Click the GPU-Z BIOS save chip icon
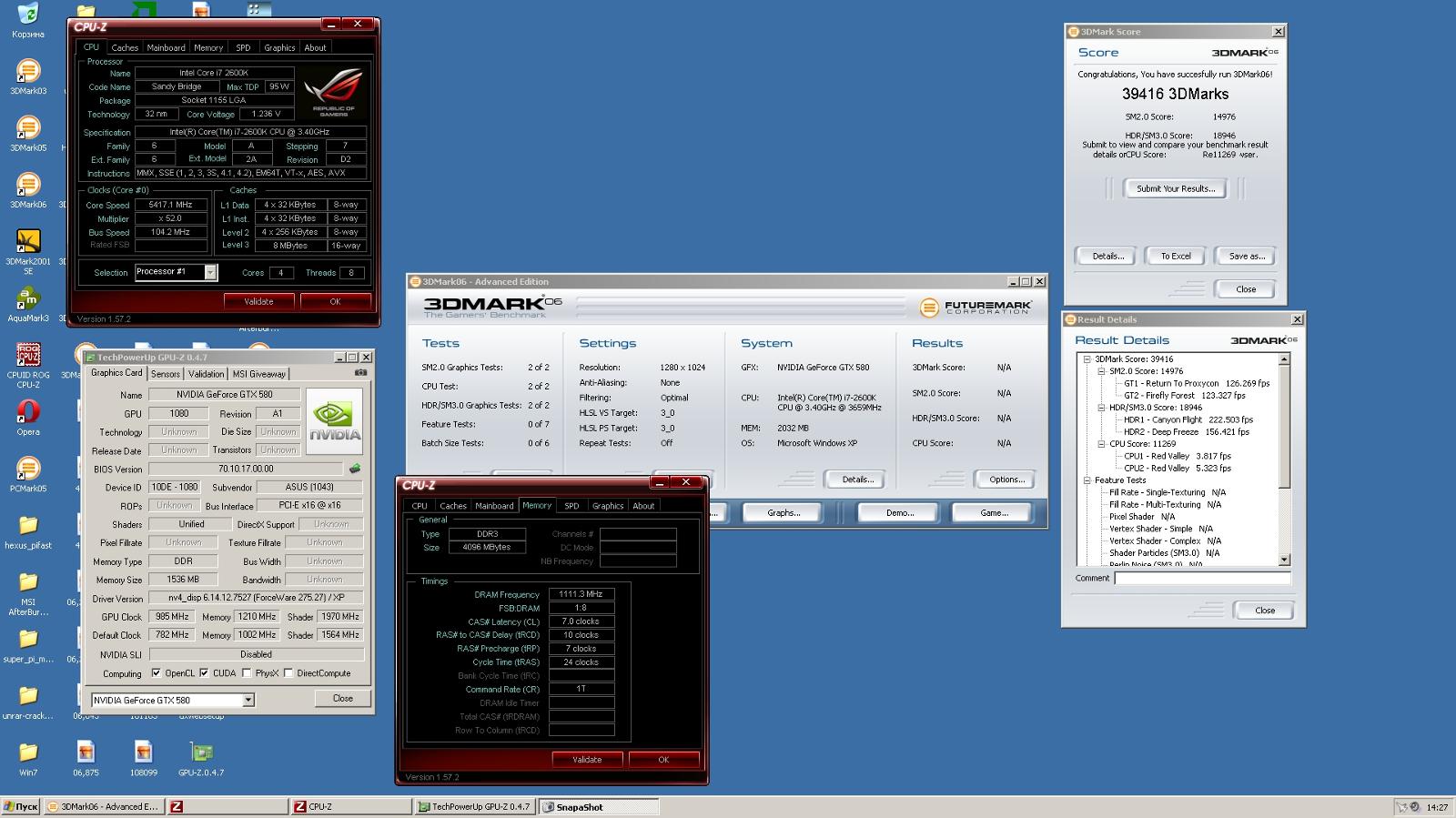This screenshot has width=1456, height=818. [354, 469]
